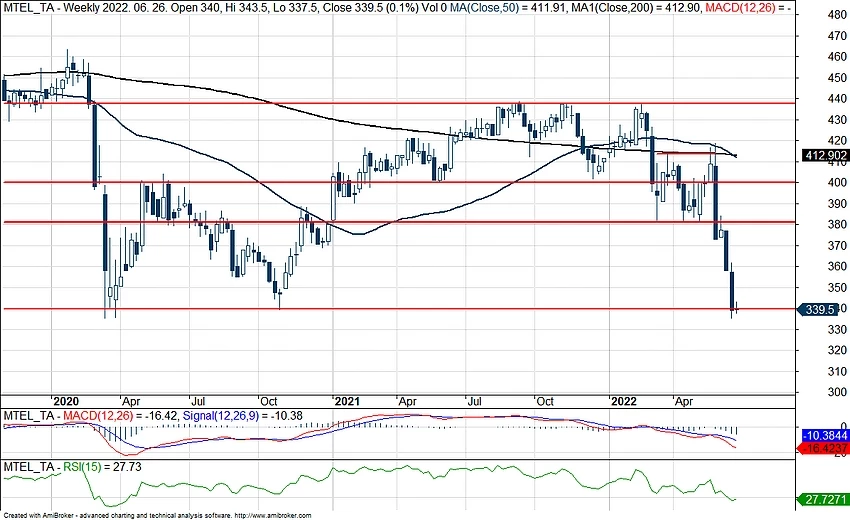Click the 339.5 last price tag
This screenshot has height=520, width=850.
pyautogui.click(x=822, y=310)
